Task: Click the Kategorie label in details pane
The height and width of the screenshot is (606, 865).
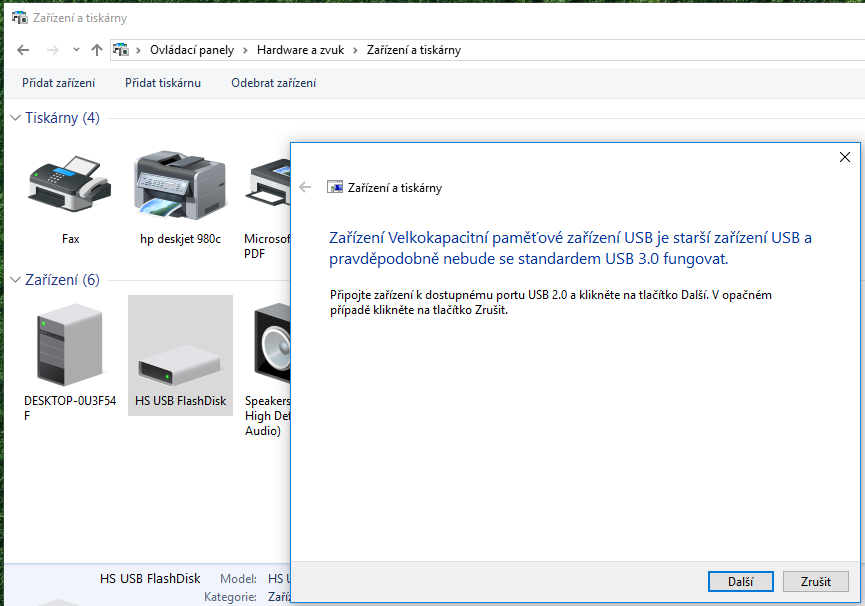Action: pos(230,597)
